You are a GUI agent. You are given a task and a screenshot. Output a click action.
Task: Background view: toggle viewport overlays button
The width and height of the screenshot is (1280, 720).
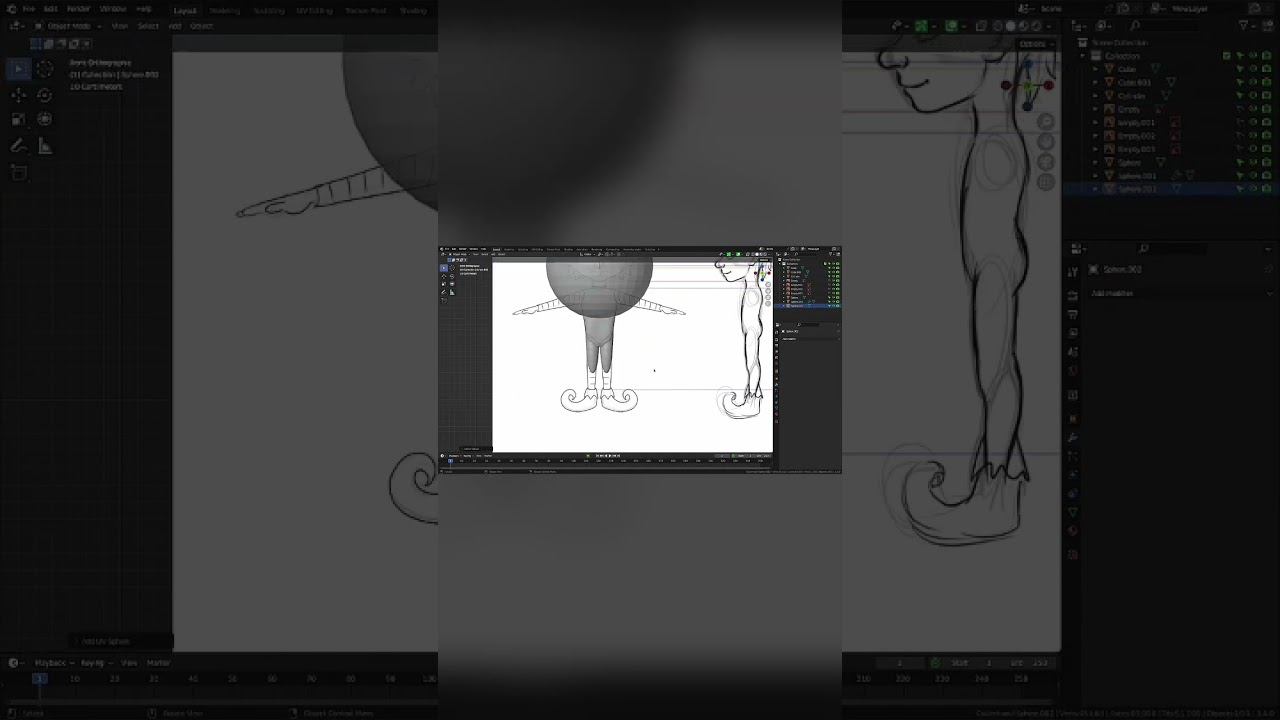952,27
